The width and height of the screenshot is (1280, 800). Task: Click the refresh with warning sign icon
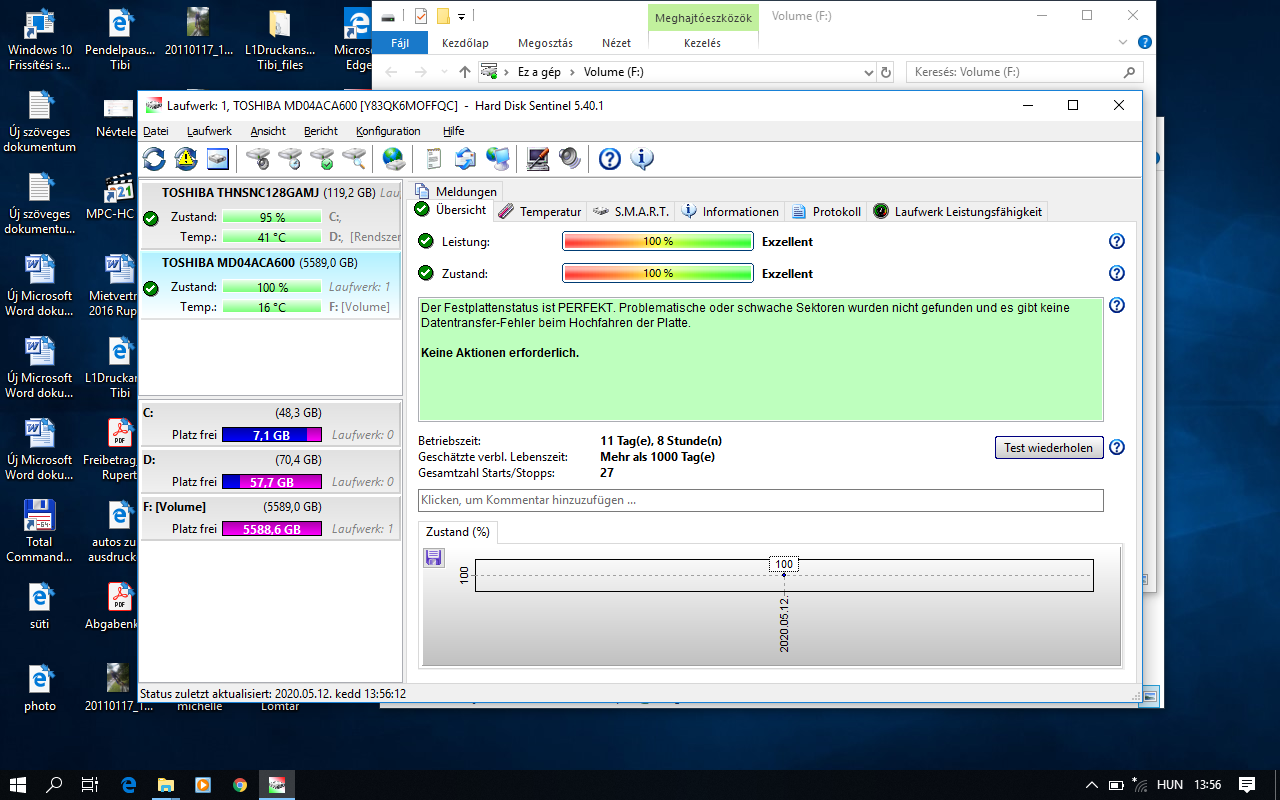[x=186, y=158]
